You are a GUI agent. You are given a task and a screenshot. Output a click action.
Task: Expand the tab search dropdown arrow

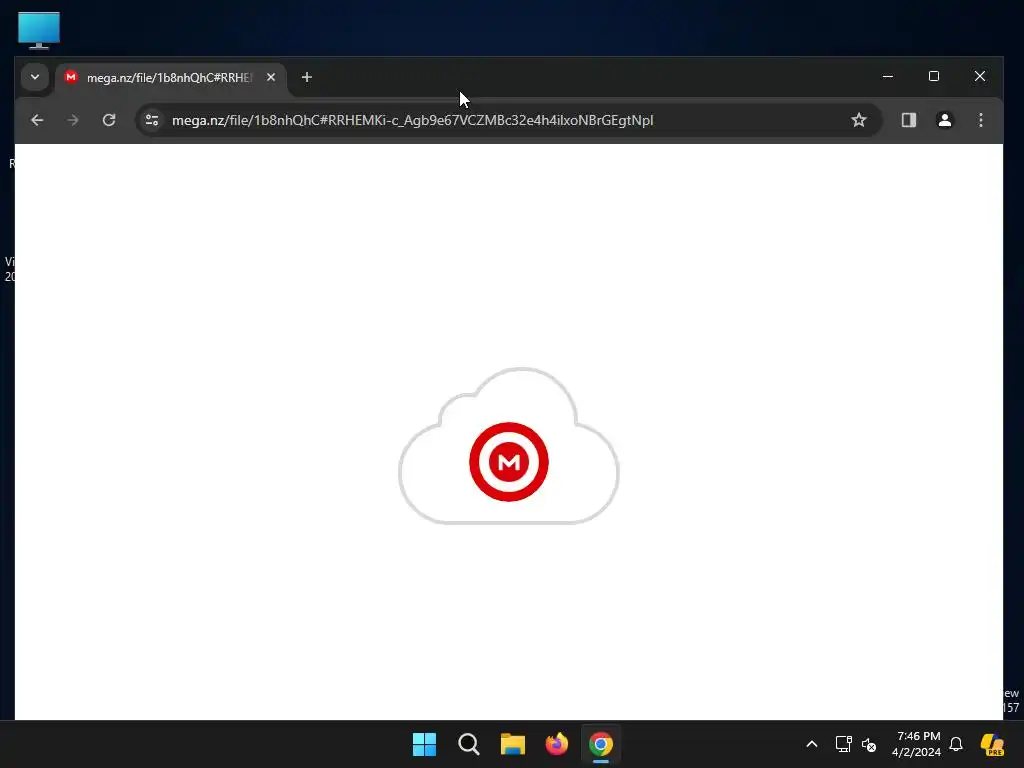35,77
